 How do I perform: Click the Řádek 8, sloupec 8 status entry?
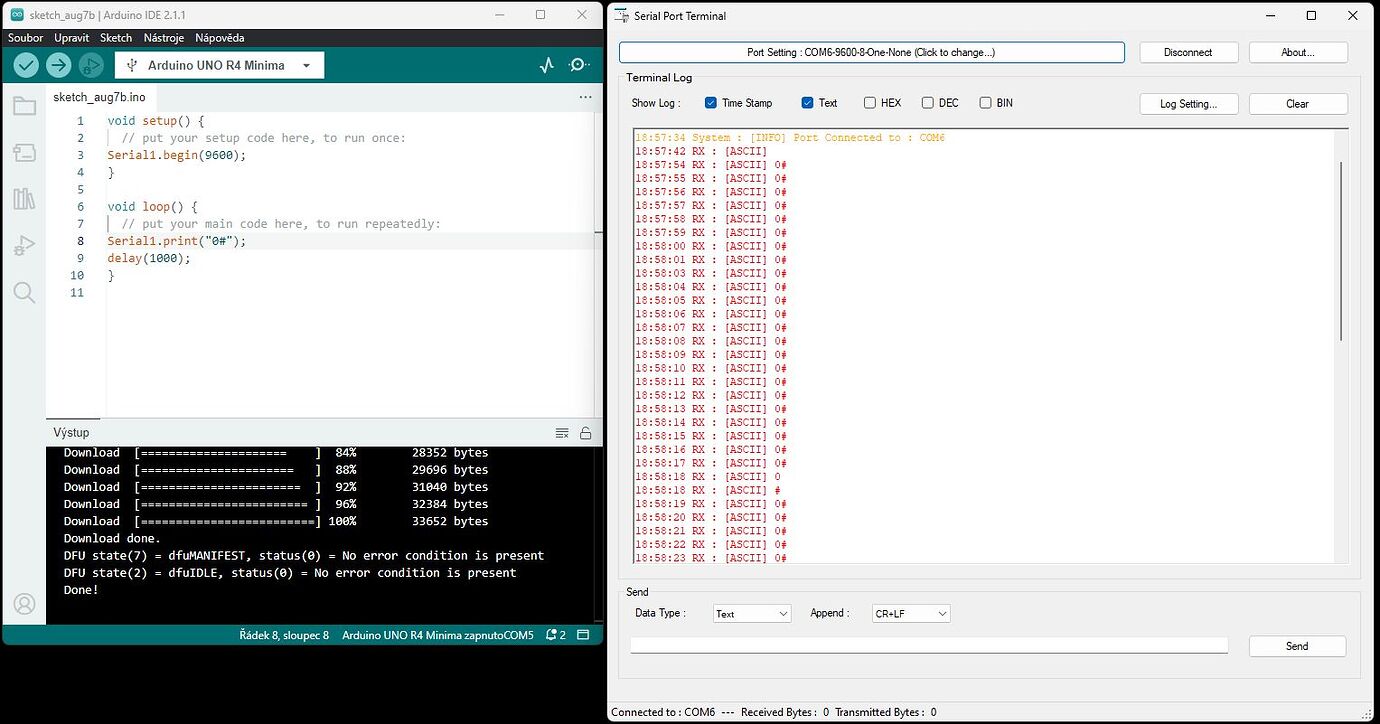(284, 635)
